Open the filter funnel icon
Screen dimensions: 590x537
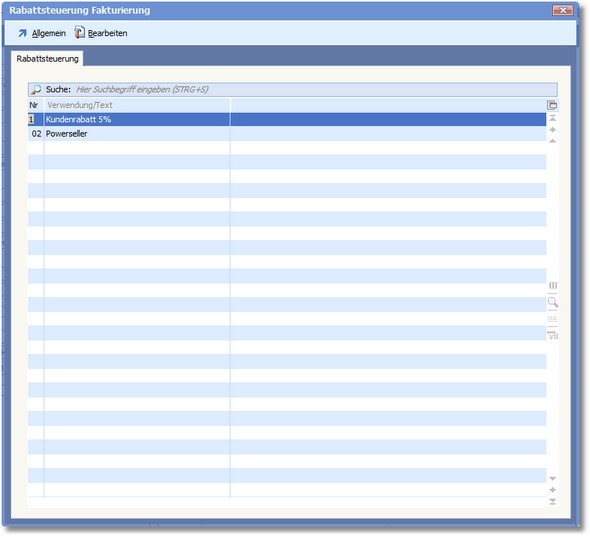pyautogui.click(x=552, y=335)
